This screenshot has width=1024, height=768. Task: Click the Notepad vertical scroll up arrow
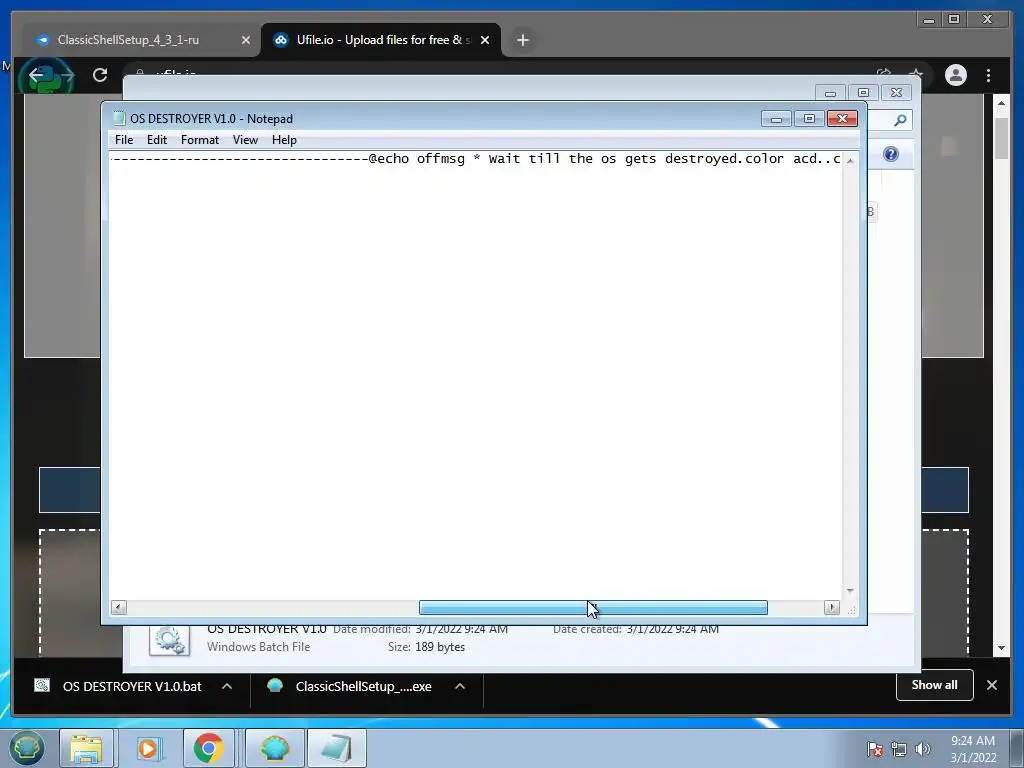850,161
